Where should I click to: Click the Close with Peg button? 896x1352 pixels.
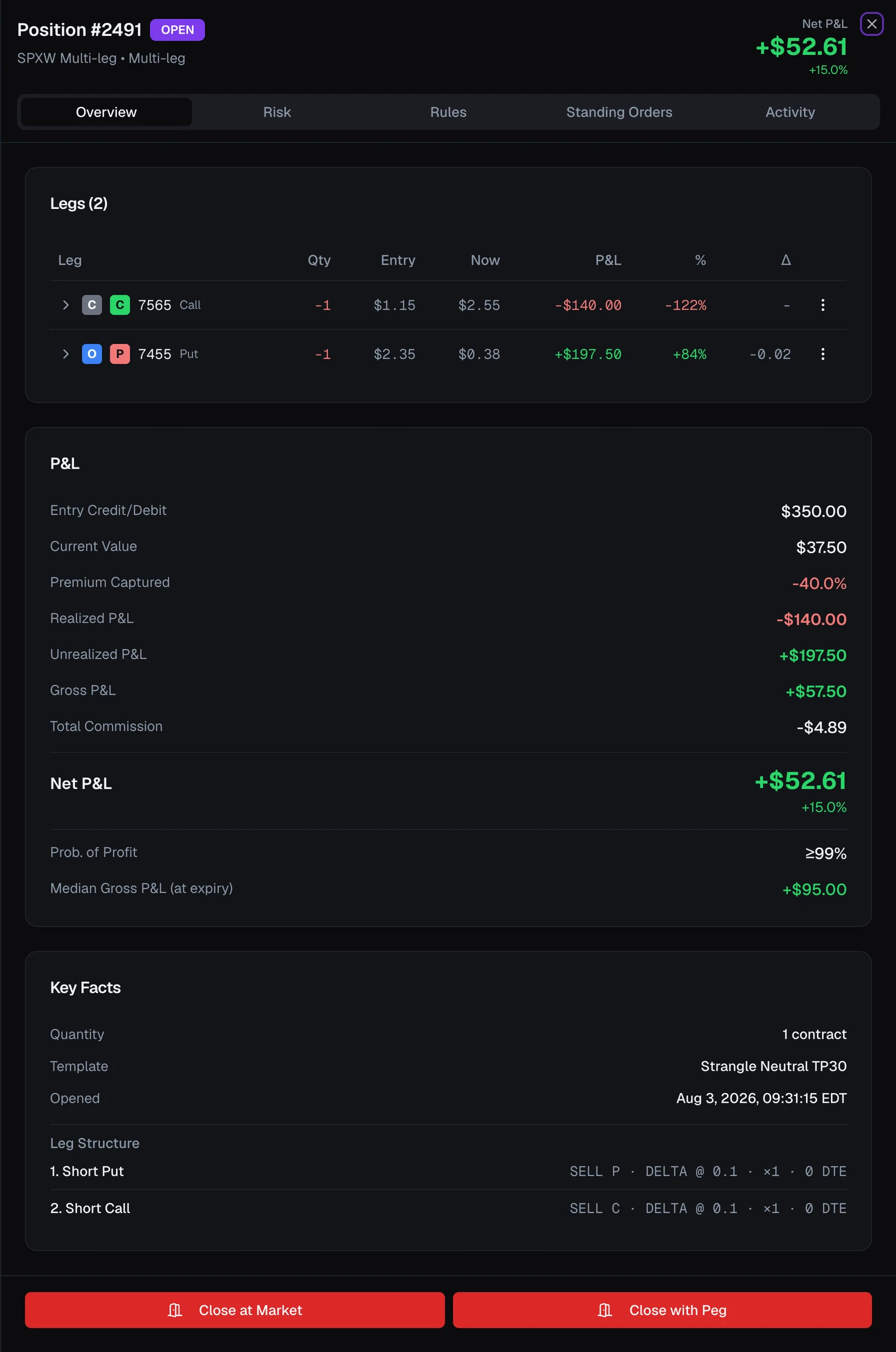[662, 1309]
